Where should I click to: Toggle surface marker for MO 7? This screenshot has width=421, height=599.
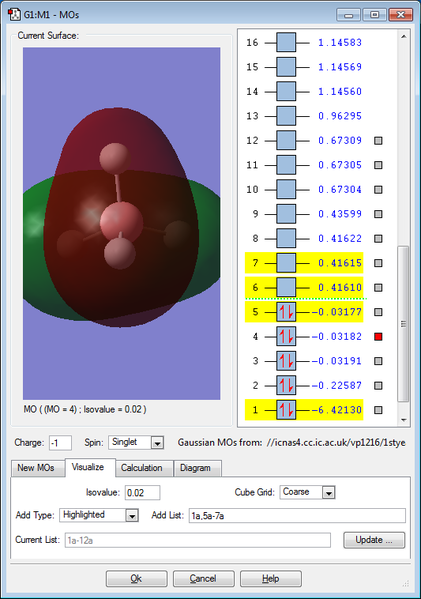click(x=378, y=263)
